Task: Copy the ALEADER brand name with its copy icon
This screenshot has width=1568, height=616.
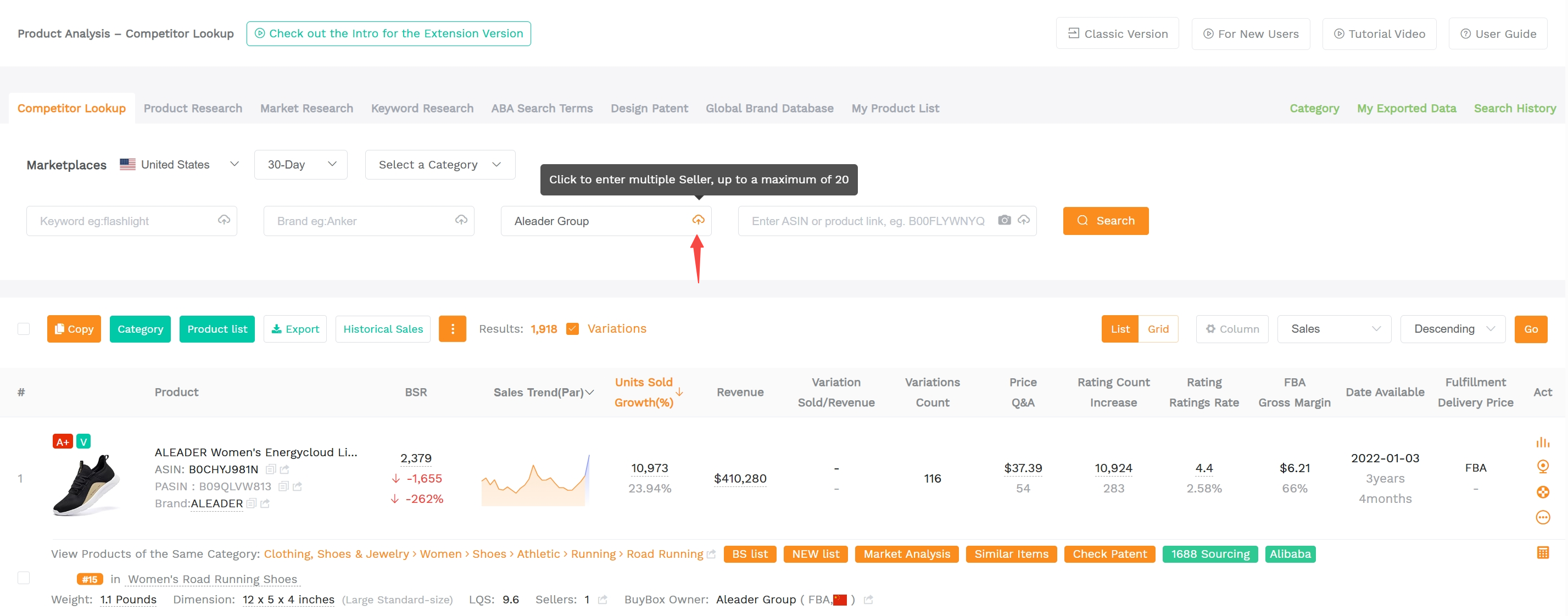Action: 252,503
